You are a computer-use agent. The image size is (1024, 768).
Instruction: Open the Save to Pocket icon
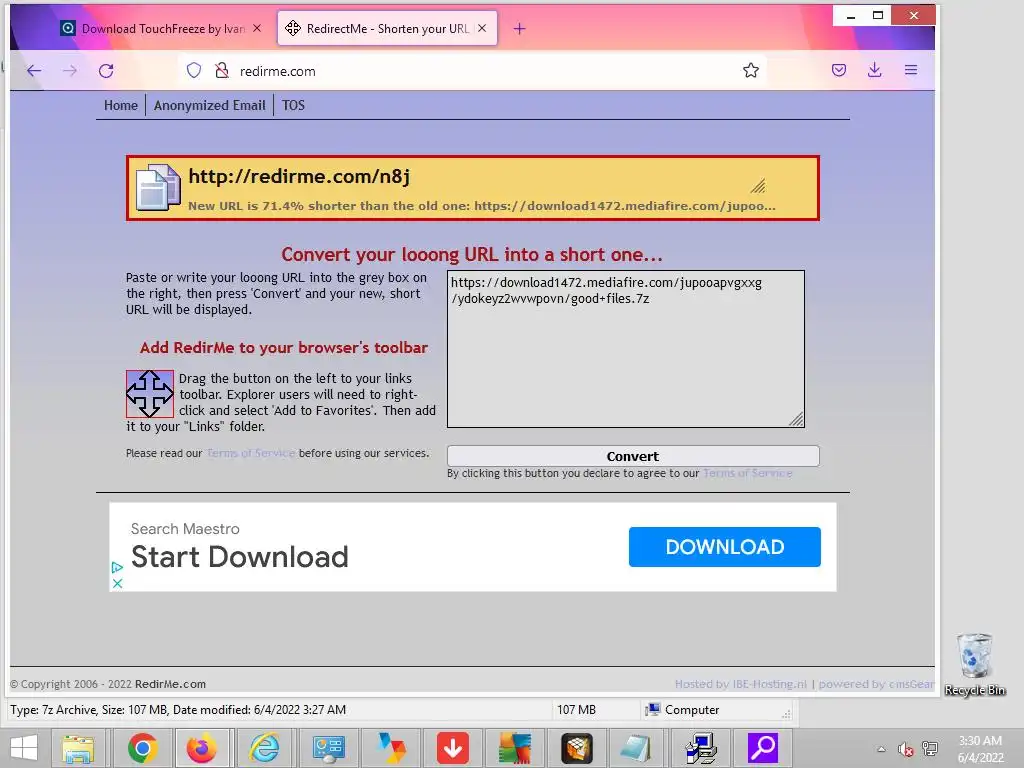tap(839, 71)
